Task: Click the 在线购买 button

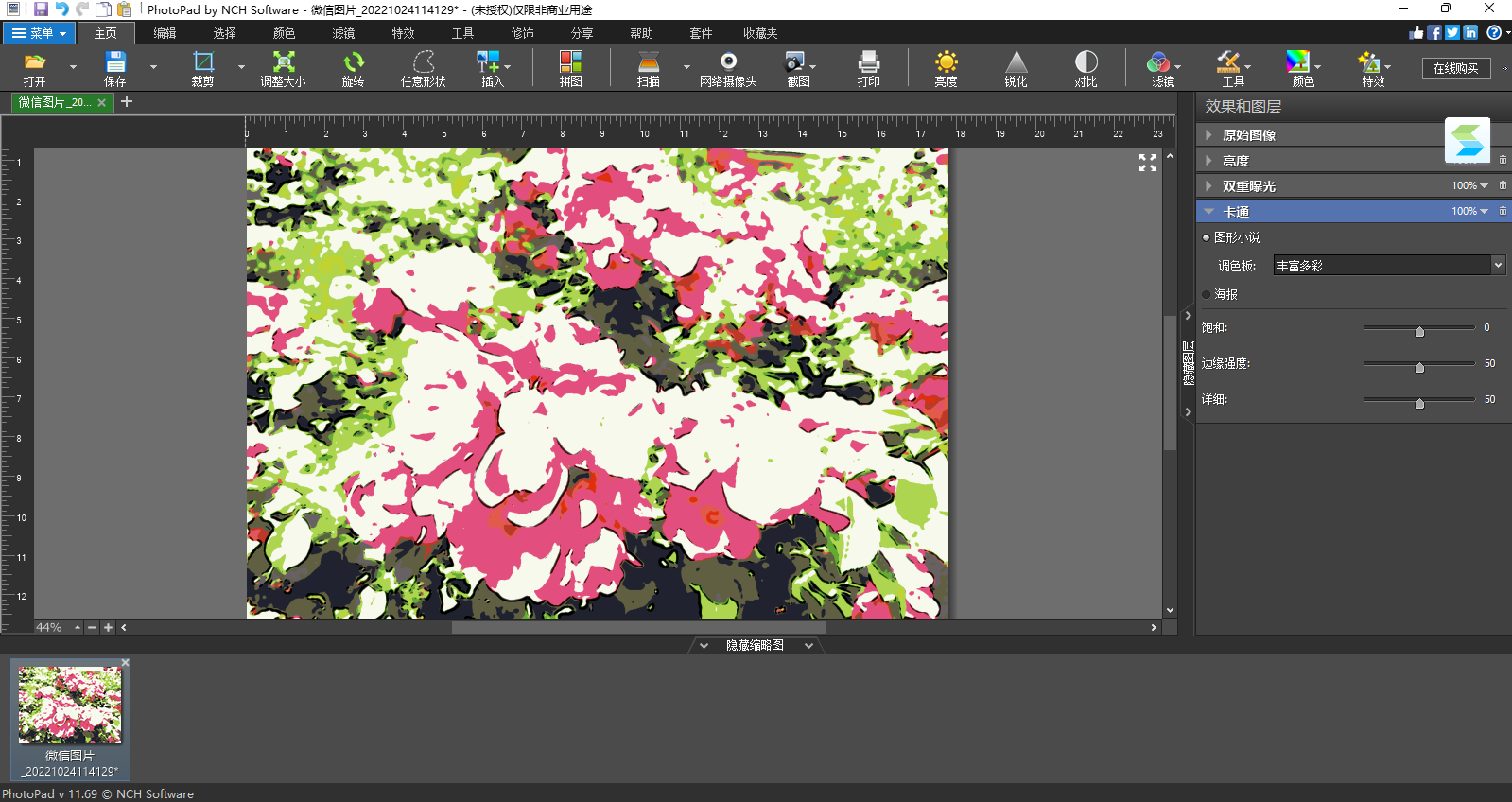Action: [x=1455, y=68]
